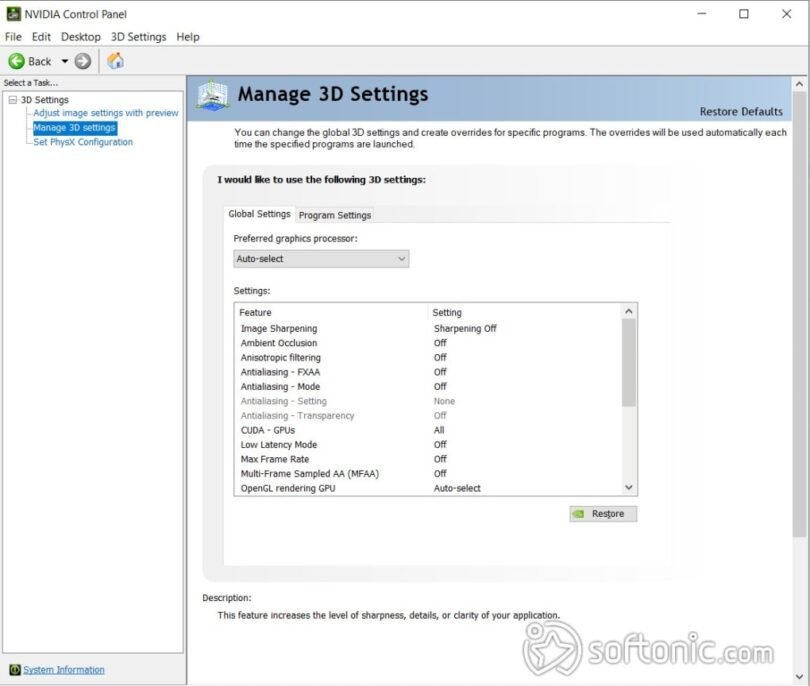810x686 pixels.
Task: Click the settings list scroll-down arrow
Action: (629, 487)
